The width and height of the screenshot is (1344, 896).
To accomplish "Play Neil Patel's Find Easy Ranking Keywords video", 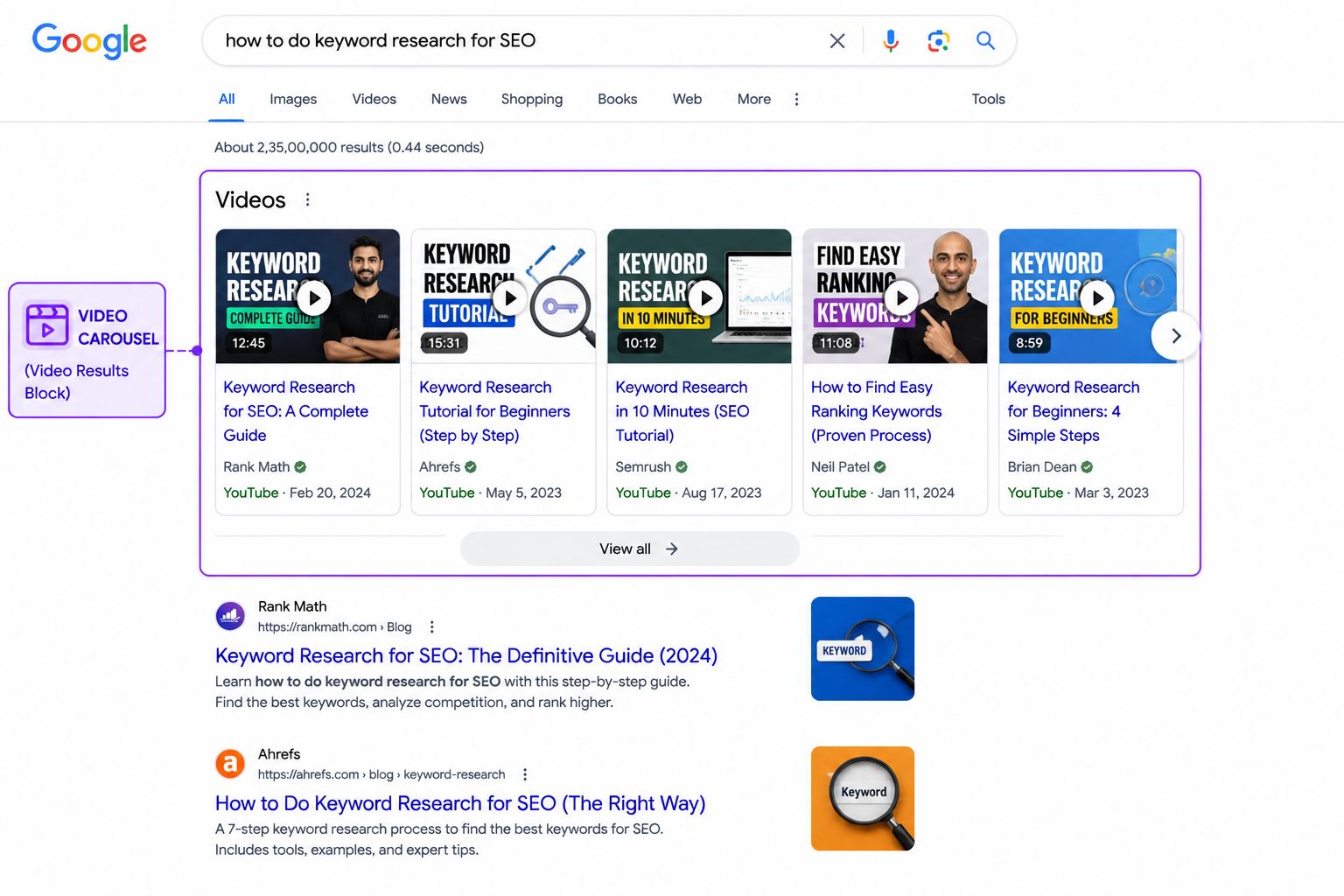I will 902,298.
